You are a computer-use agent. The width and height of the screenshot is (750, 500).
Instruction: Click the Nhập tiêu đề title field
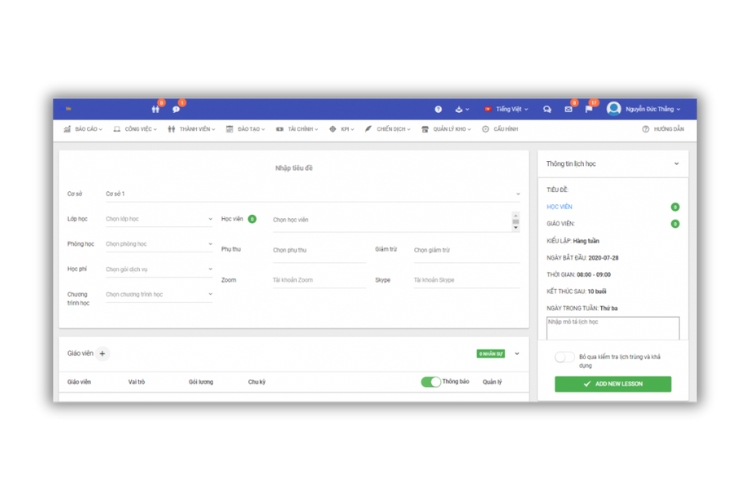click(x=294, y=168)
